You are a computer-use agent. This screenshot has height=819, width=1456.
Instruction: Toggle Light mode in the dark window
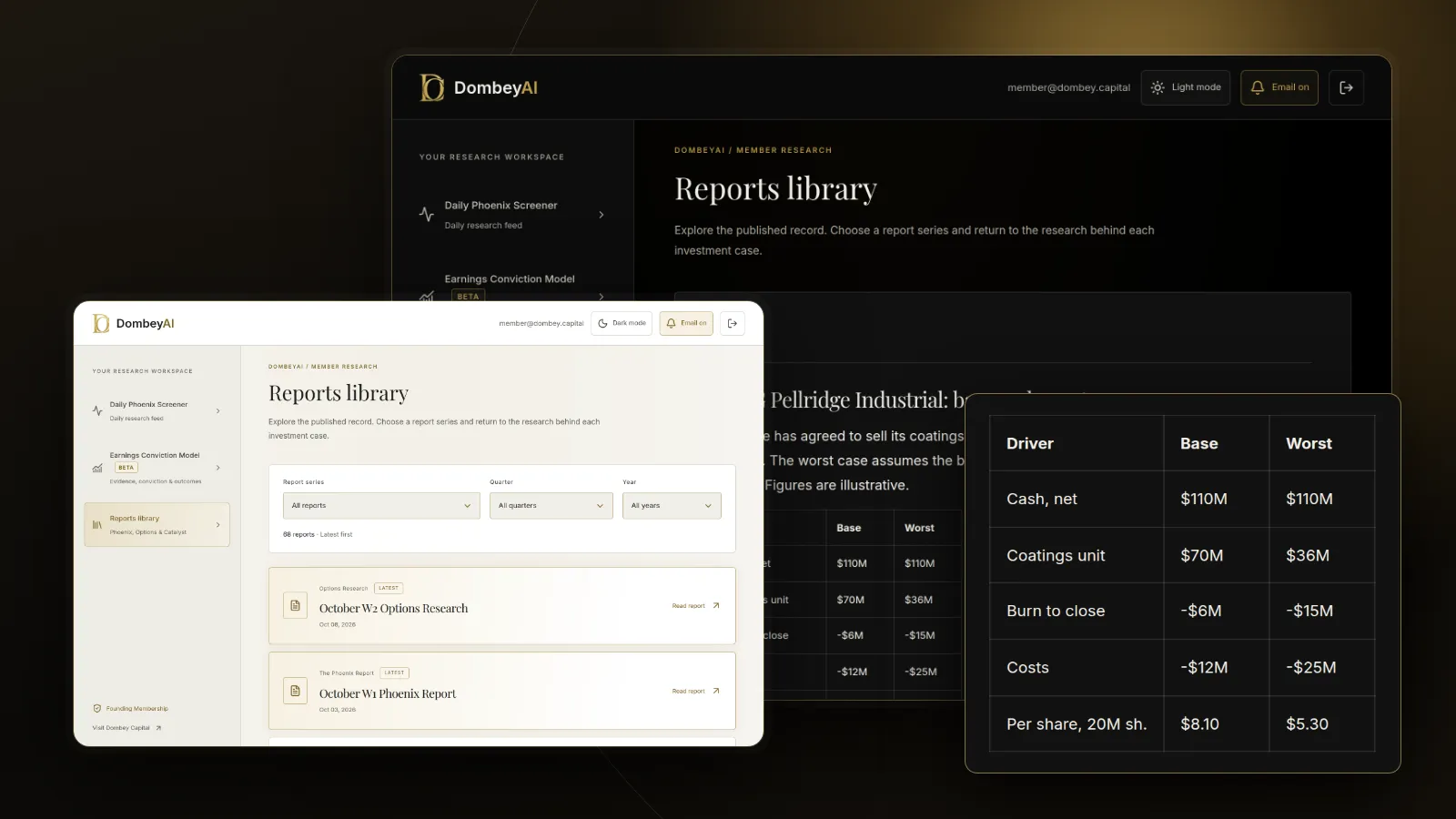1186,87
